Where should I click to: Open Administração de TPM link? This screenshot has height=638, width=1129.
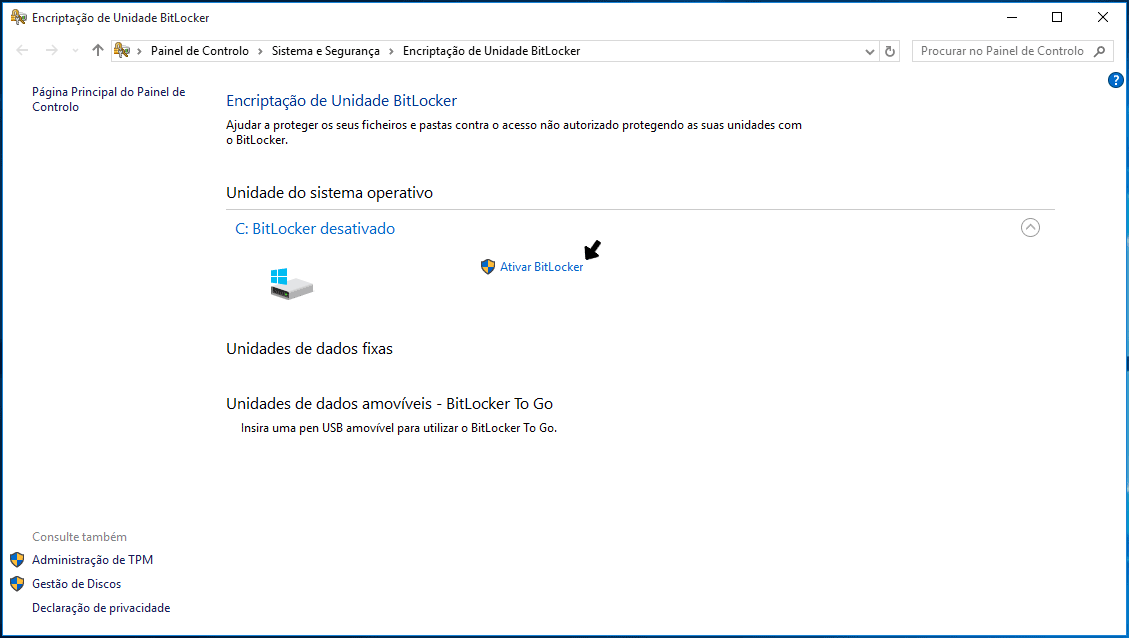pos(92,560)
